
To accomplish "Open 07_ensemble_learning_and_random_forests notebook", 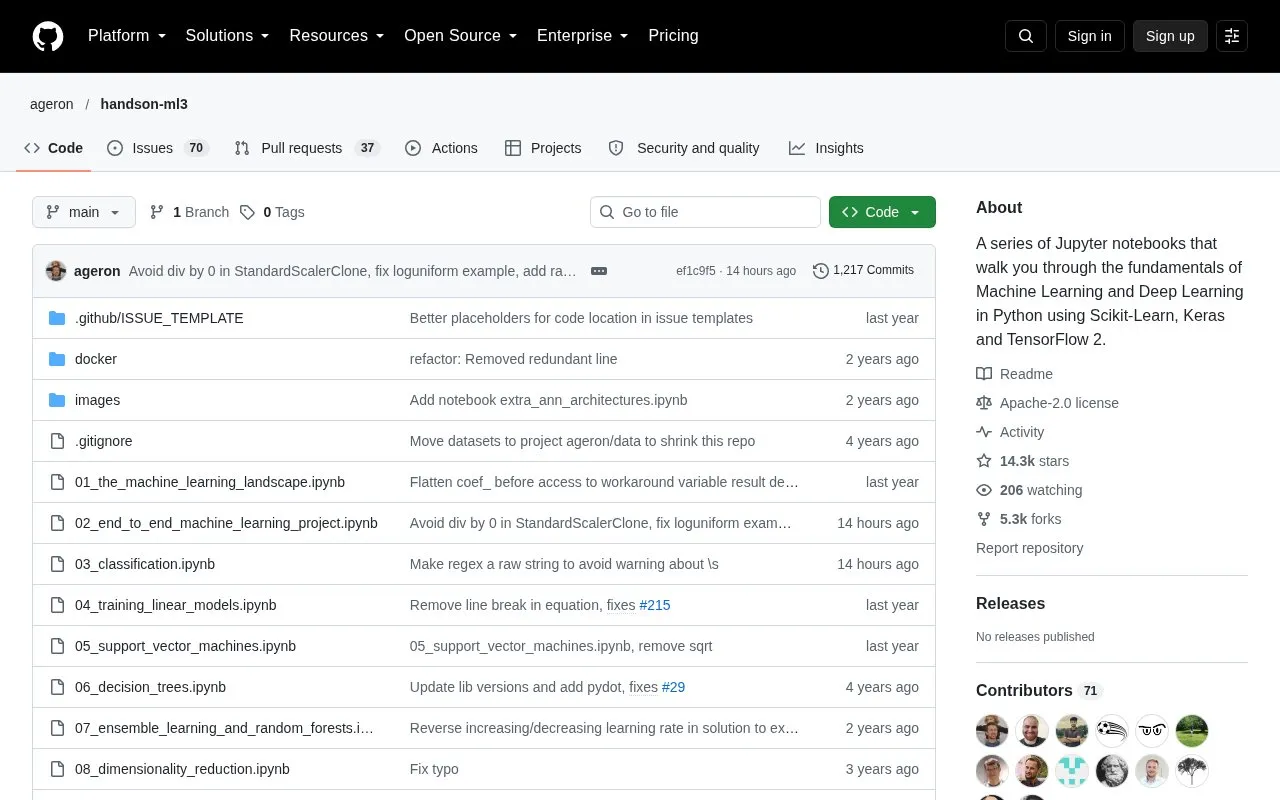I will (224, 728).
